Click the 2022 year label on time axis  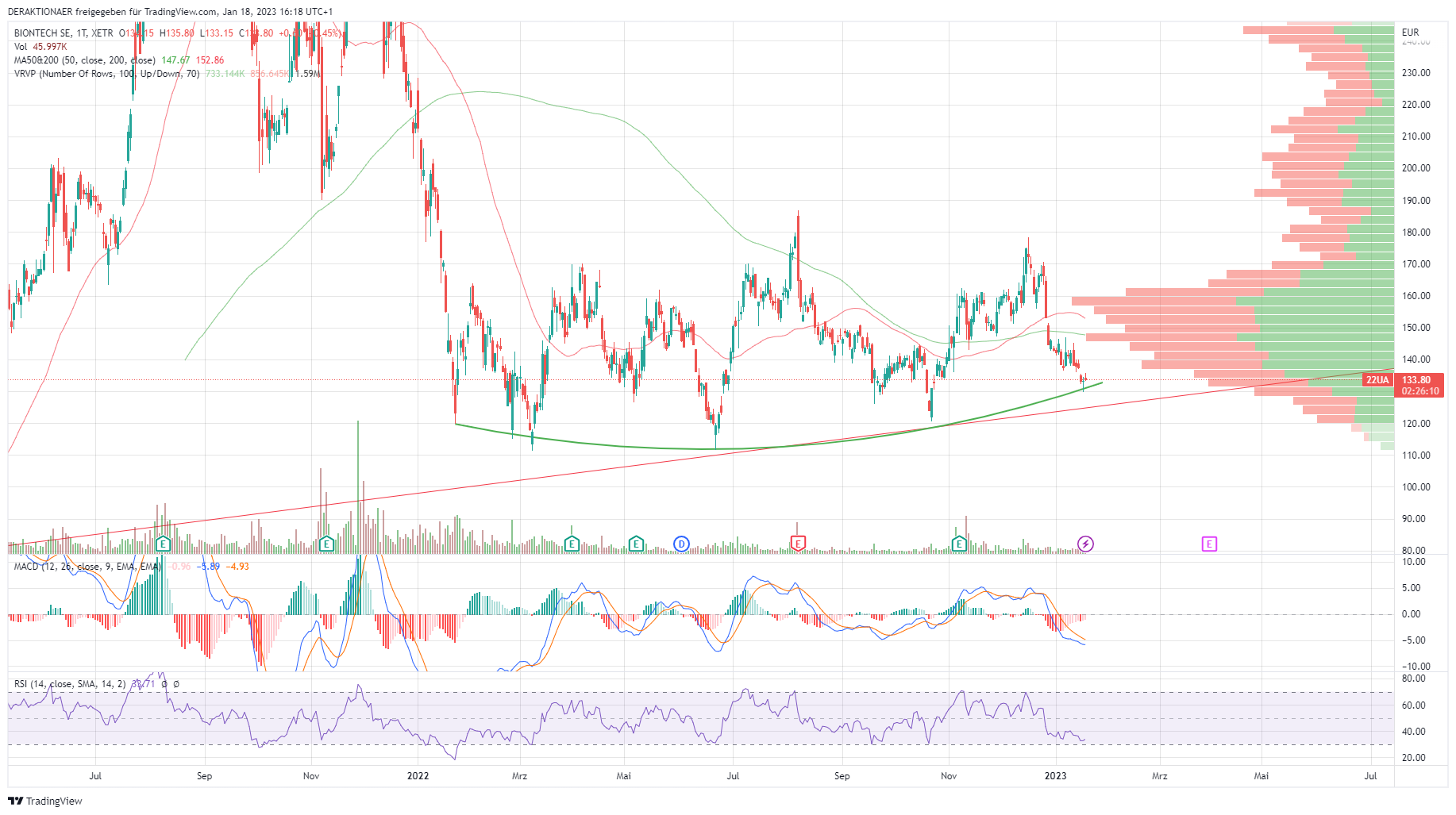[418, 776]
